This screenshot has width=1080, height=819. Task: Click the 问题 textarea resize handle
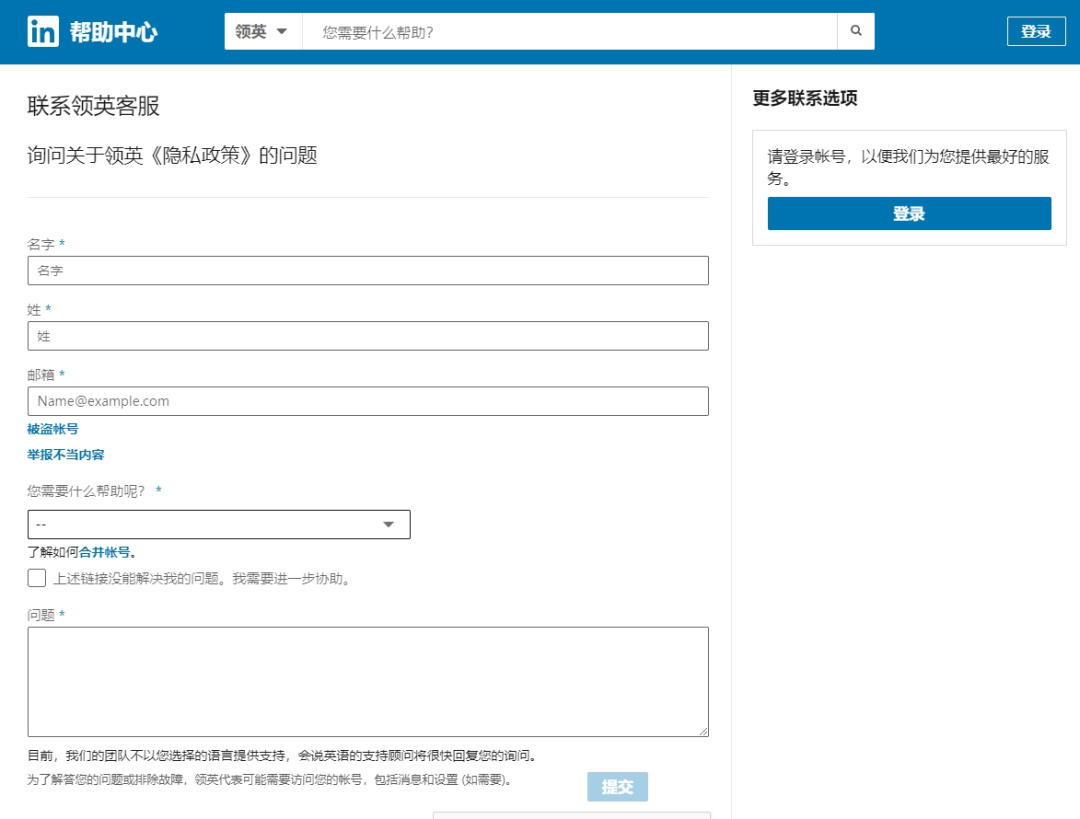[x=703, y=731]
